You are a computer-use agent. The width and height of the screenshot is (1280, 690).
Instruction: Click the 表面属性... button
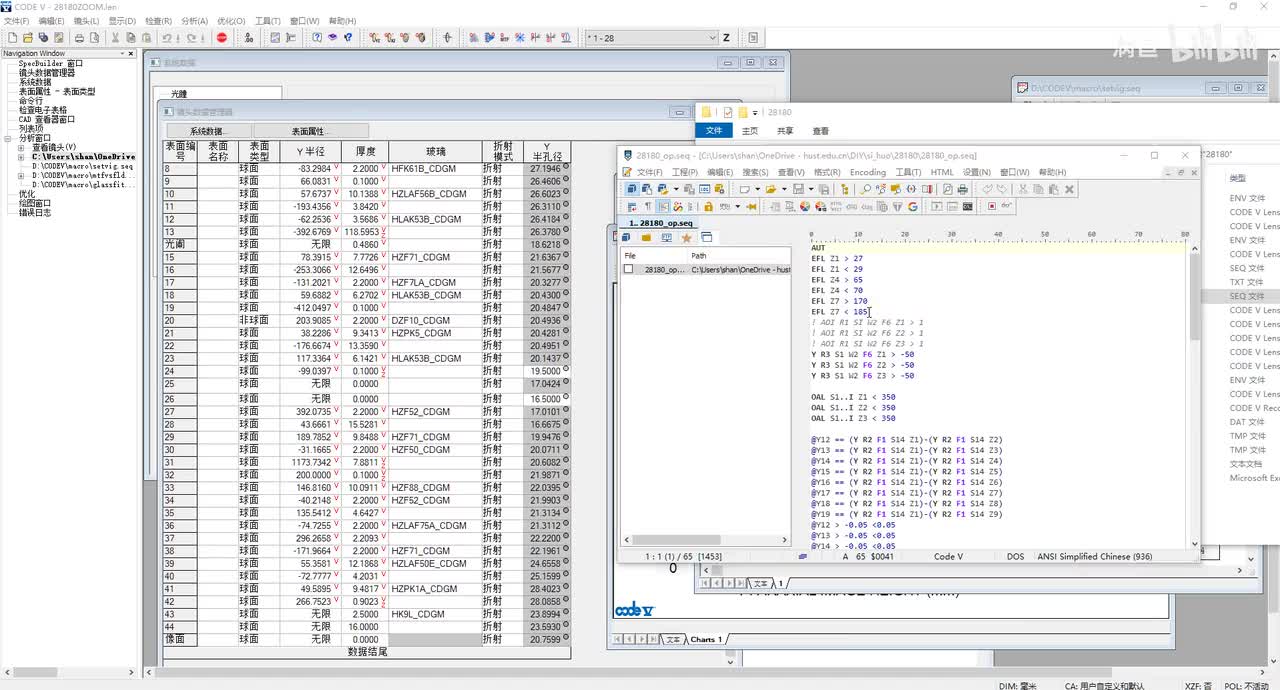310,131
